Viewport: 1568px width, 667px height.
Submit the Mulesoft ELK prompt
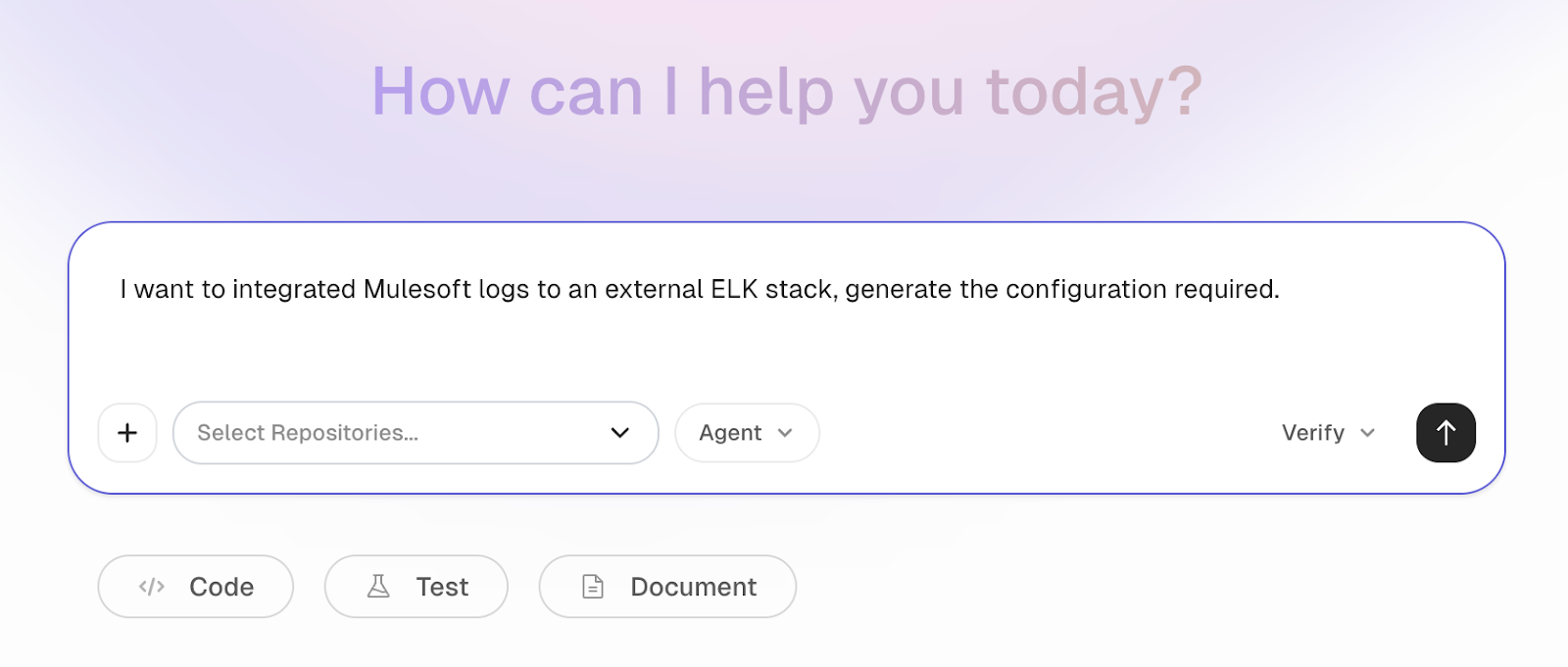pos(1445,432)
